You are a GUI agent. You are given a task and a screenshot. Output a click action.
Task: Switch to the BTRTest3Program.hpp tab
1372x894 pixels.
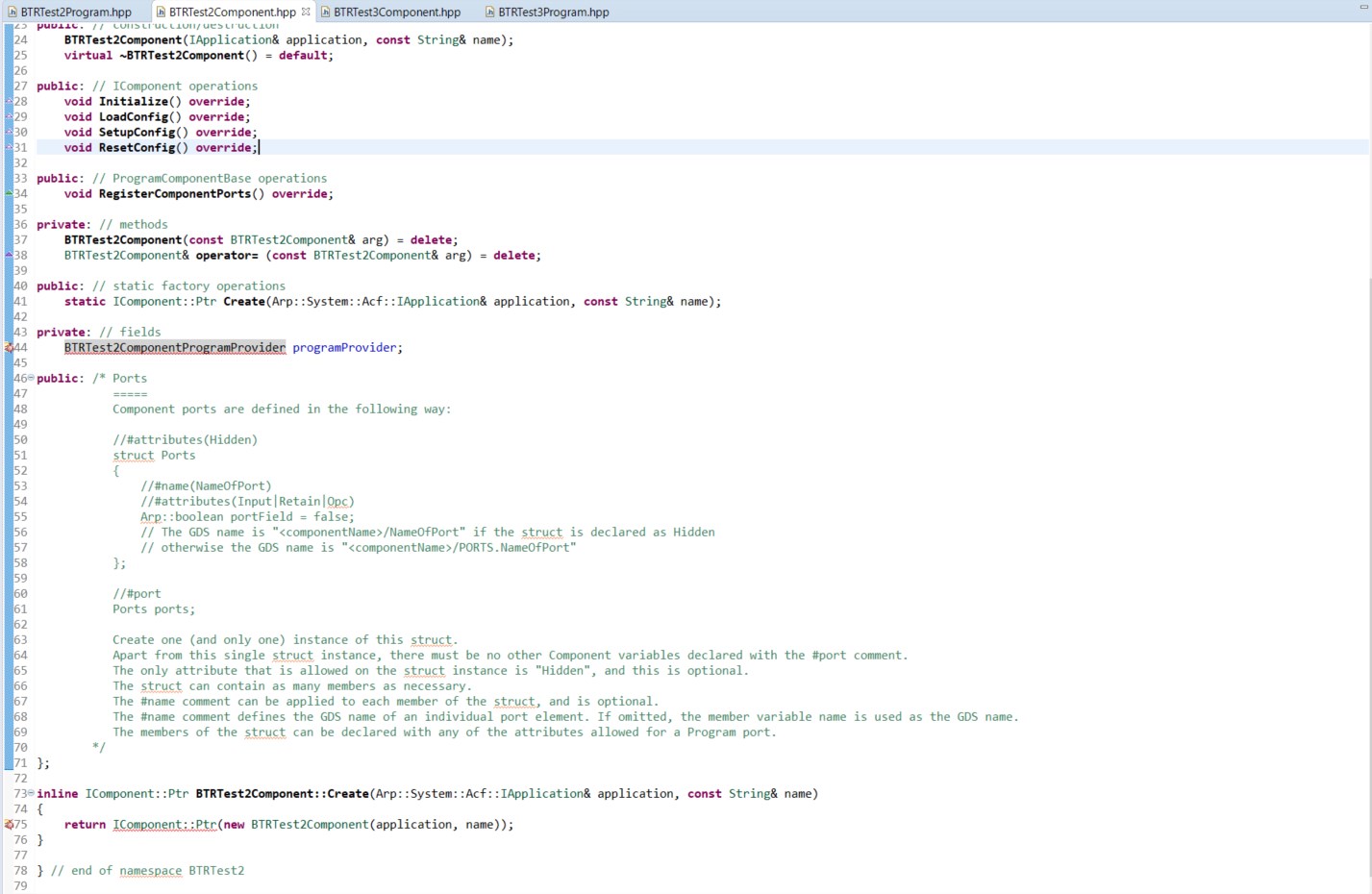(x=553, y=12)
